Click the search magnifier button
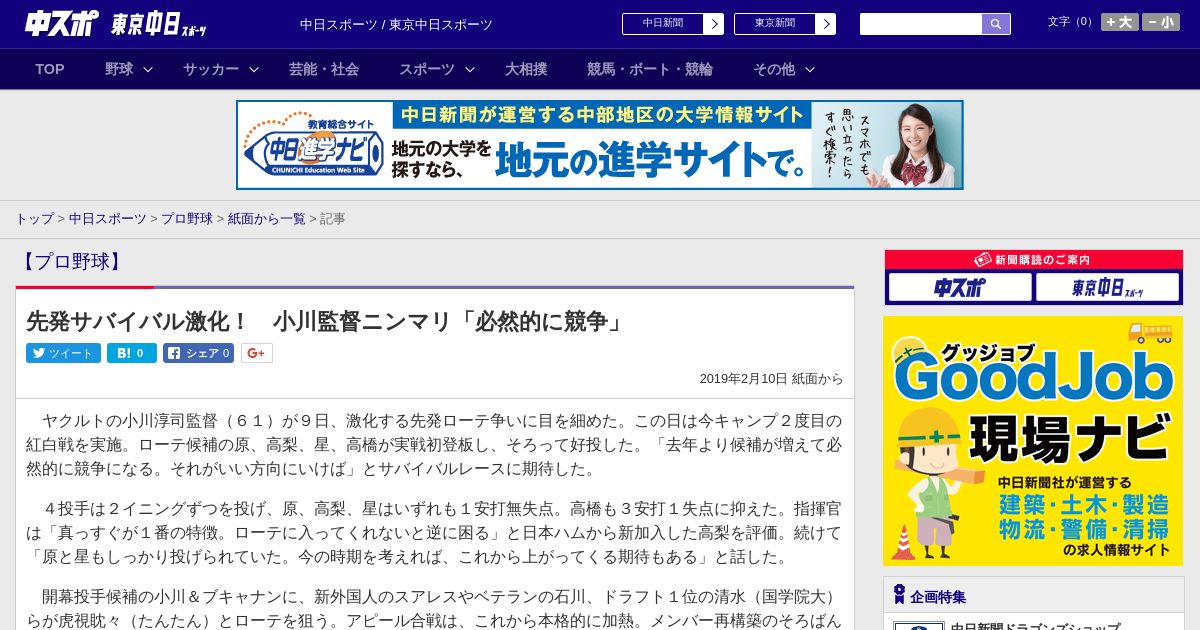 coord(996,24)
